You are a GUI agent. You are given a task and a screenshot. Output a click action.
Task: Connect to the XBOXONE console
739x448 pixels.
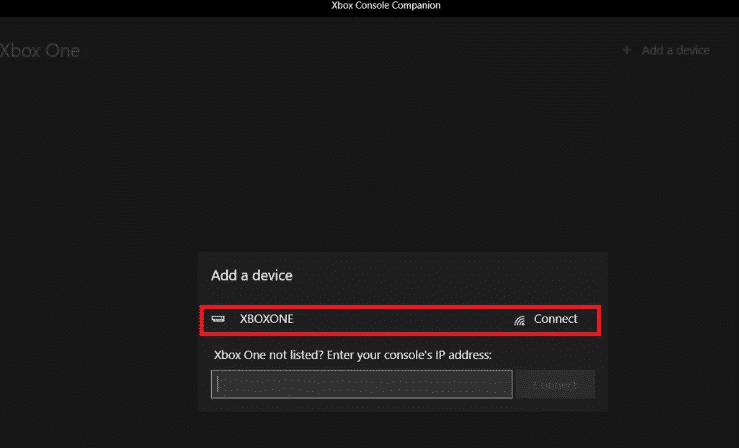555,319
